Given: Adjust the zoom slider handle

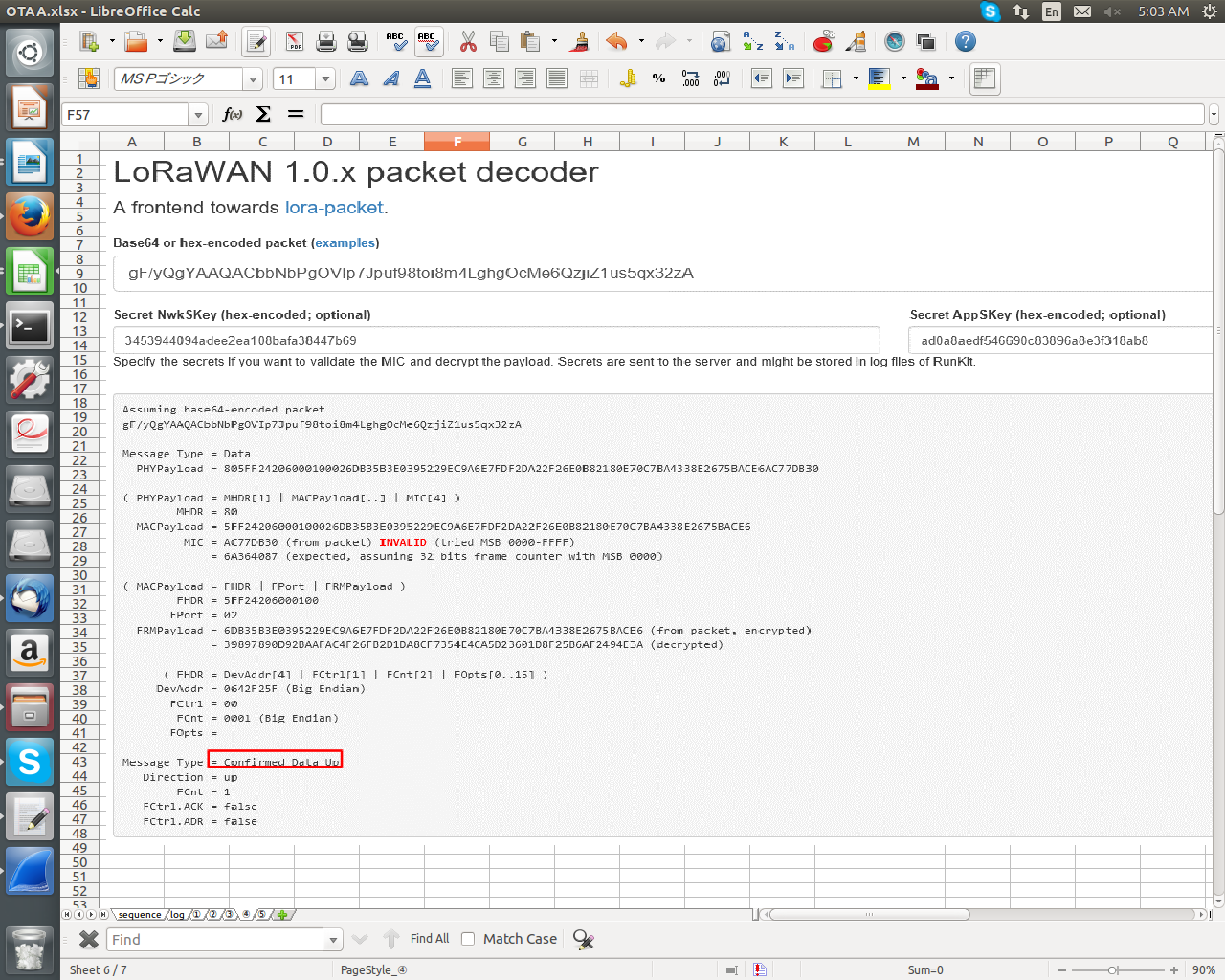Looking at the screenshot, I should 1113,970.
